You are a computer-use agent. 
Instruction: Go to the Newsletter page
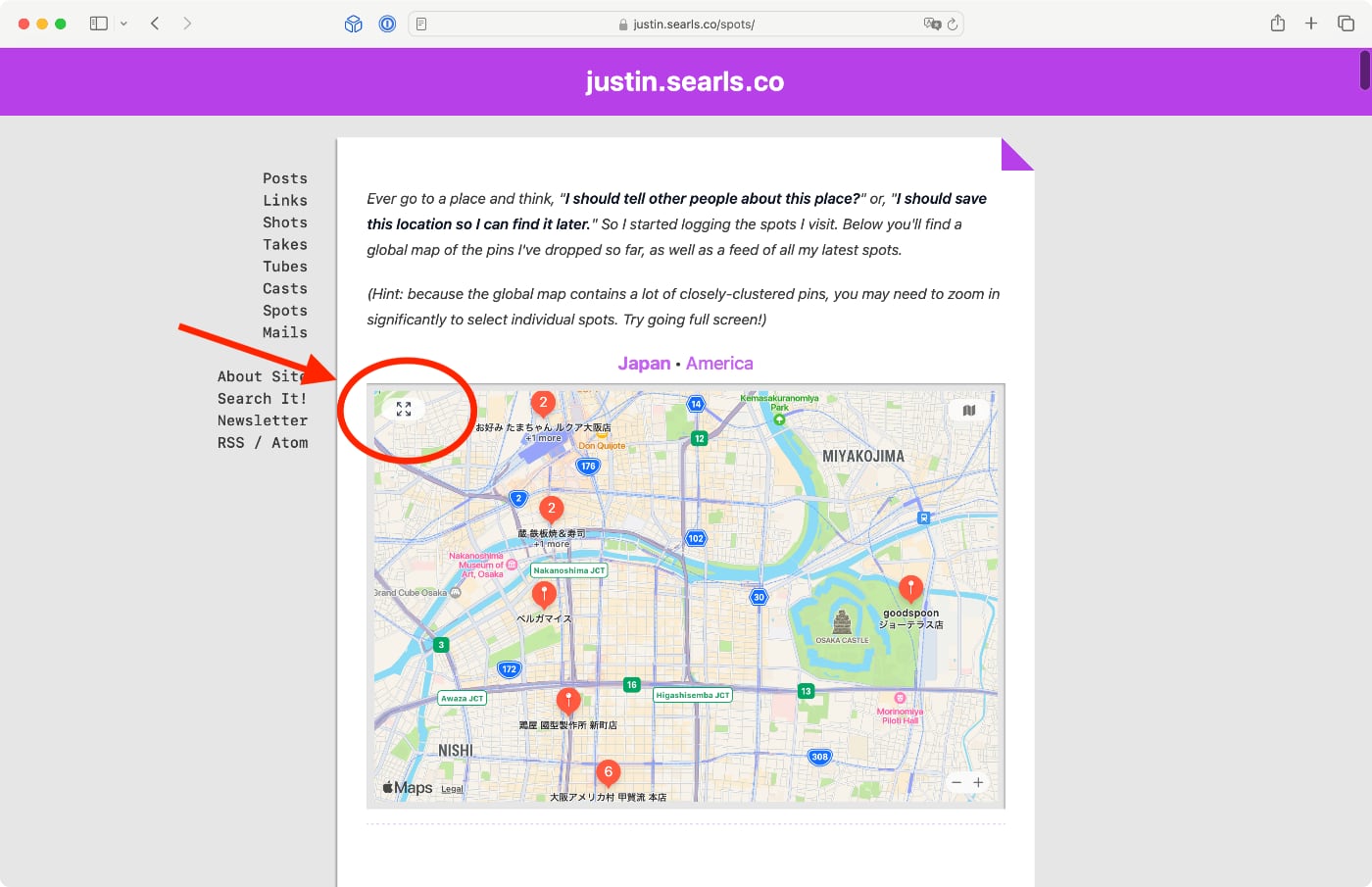coord(263,420)
